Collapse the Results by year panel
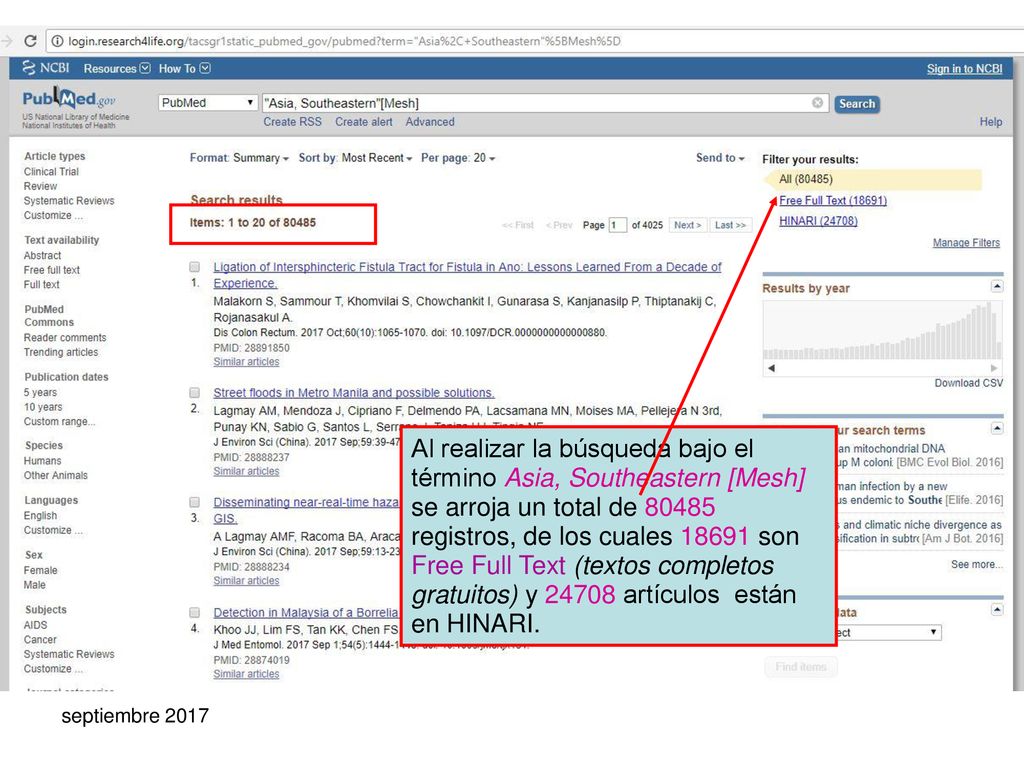This screenshot has width=1024, height=768. tap(997, 286)
